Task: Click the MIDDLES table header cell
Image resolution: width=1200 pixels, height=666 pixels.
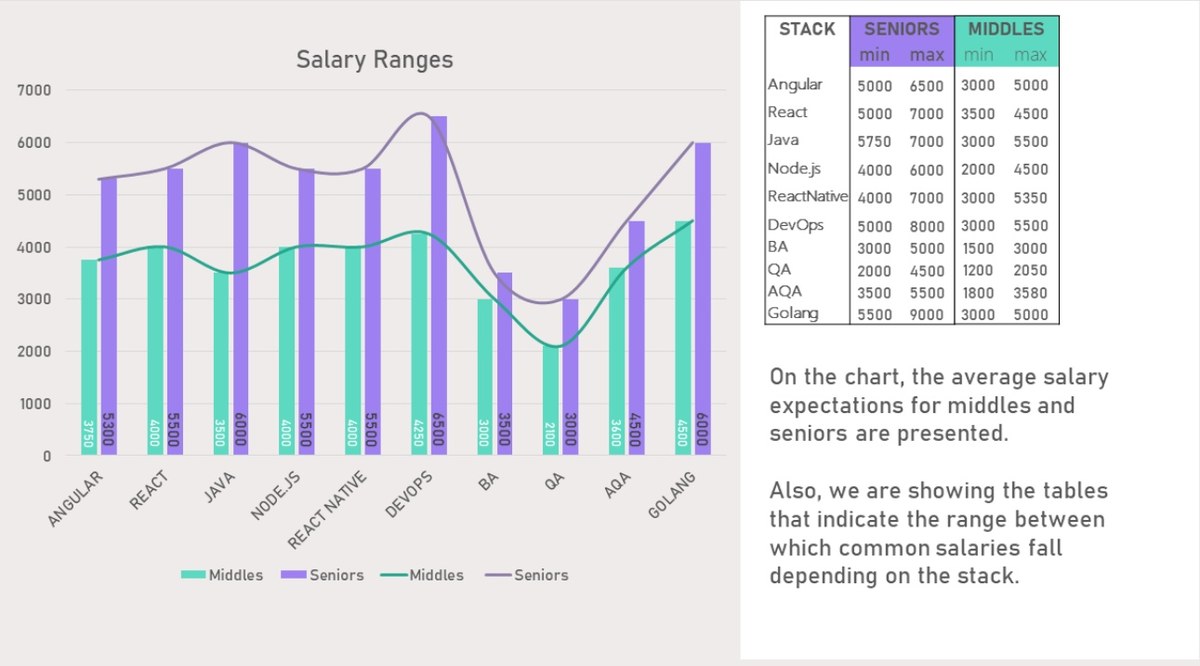Action: click(x=1006, y=30)
